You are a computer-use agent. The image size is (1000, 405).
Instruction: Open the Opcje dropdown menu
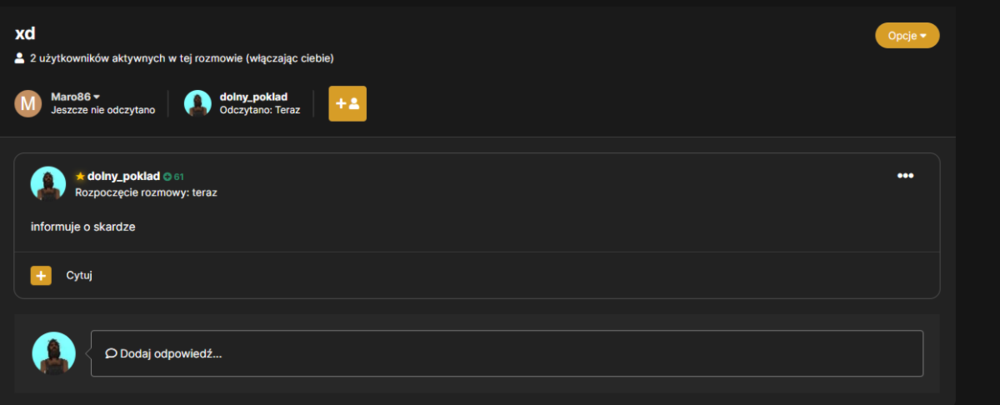tap(907, 36)
